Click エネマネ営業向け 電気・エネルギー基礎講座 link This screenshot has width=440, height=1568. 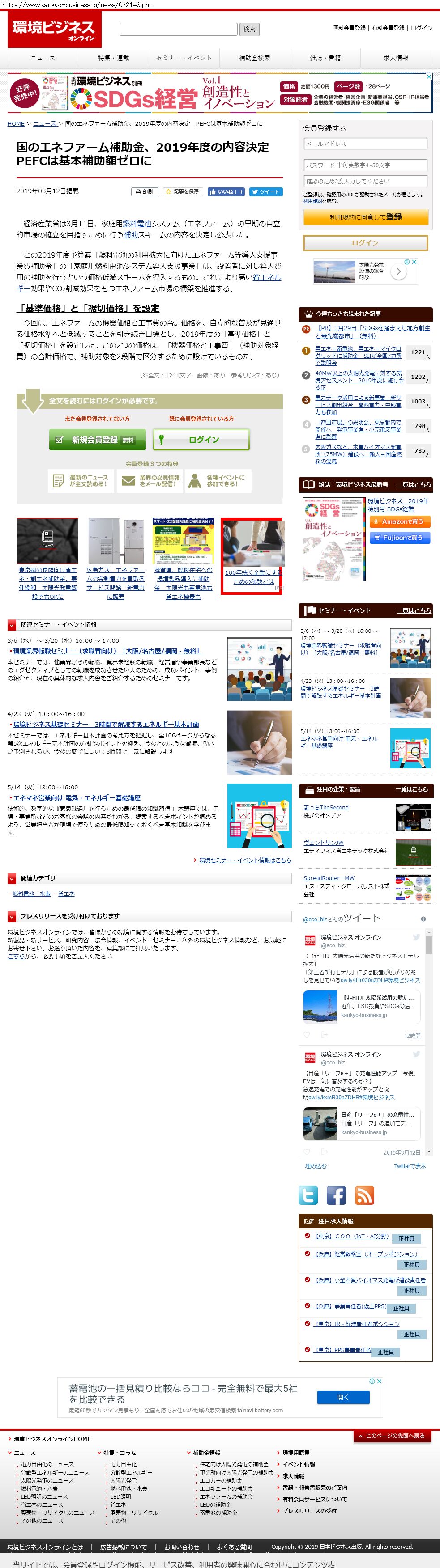pos(77,797)
